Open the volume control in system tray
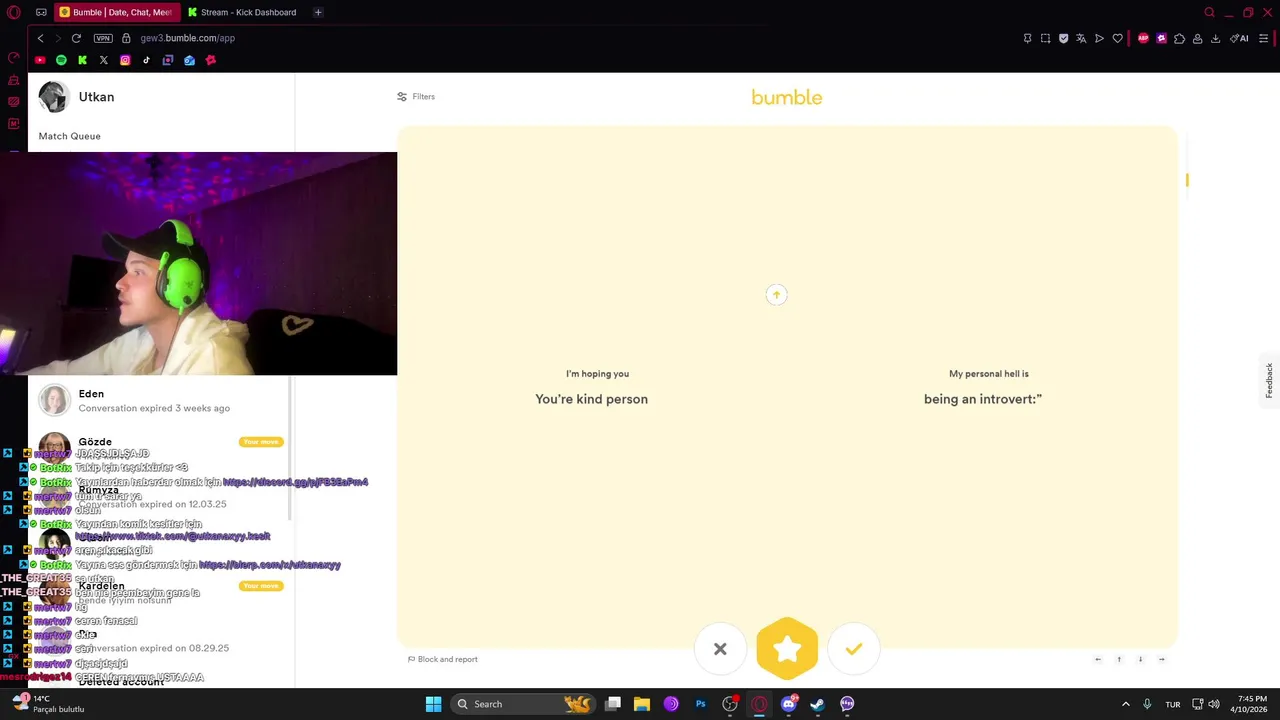This screenshot has height=720, width=1280. click(1214, 704)
